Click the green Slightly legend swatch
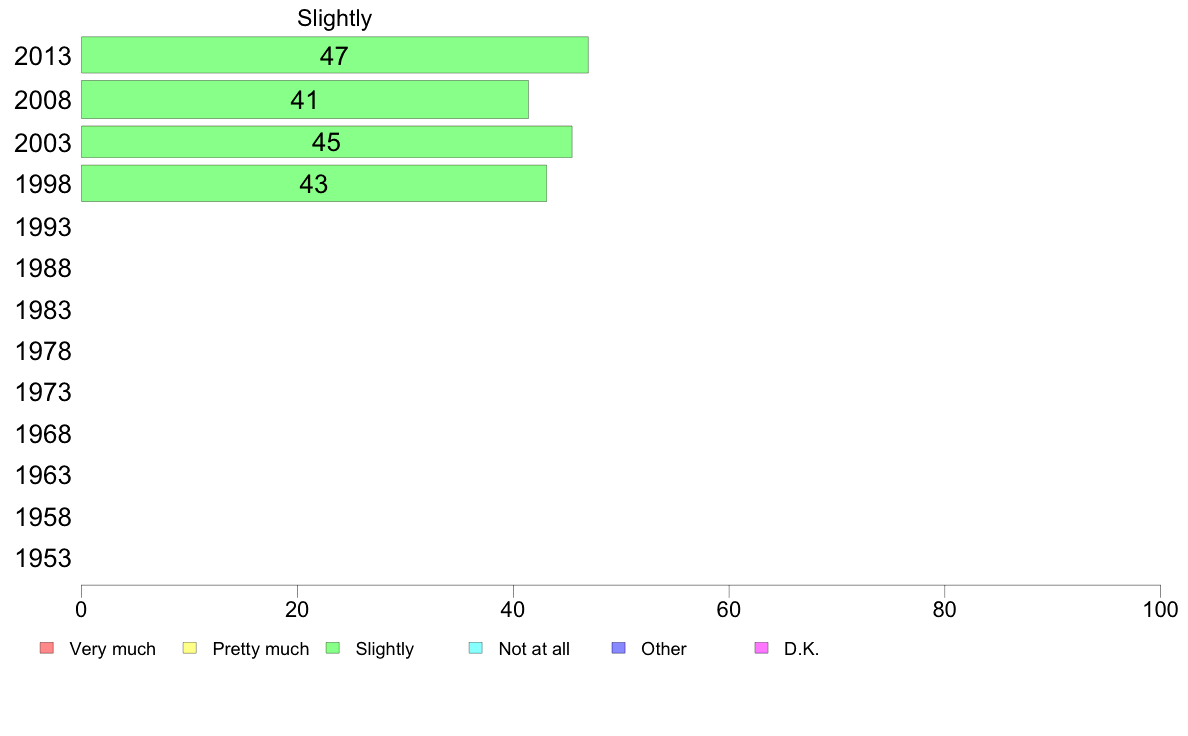Viewport: 1188px width, 736px height. [x=333, y=648]
